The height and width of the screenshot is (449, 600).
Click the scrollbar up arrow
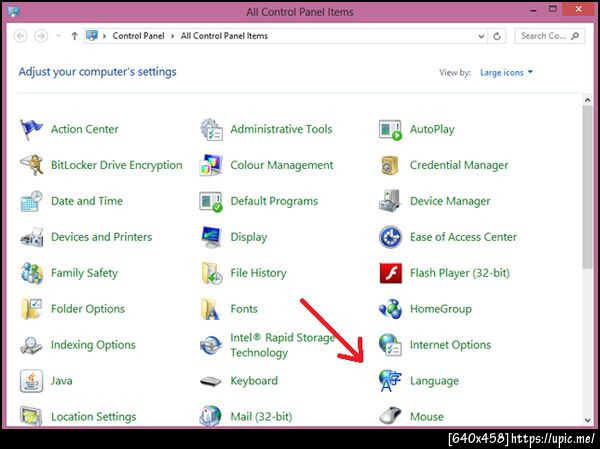pos(588,100)
